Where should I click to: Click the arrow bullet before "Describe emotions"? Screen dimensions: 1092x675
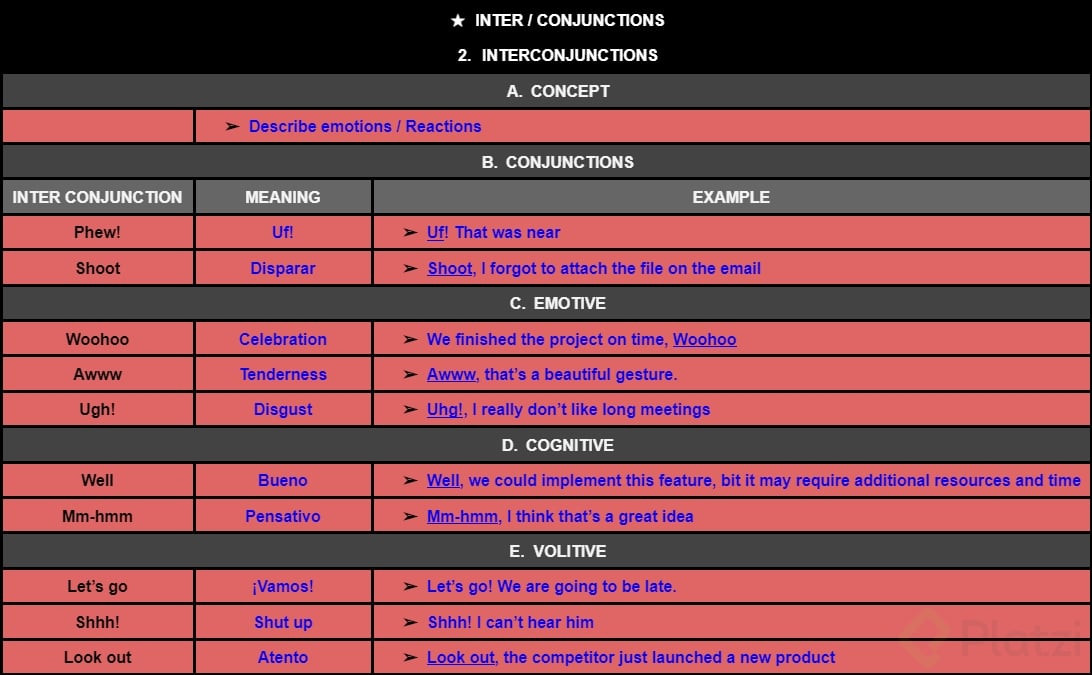tap(232, 126)
